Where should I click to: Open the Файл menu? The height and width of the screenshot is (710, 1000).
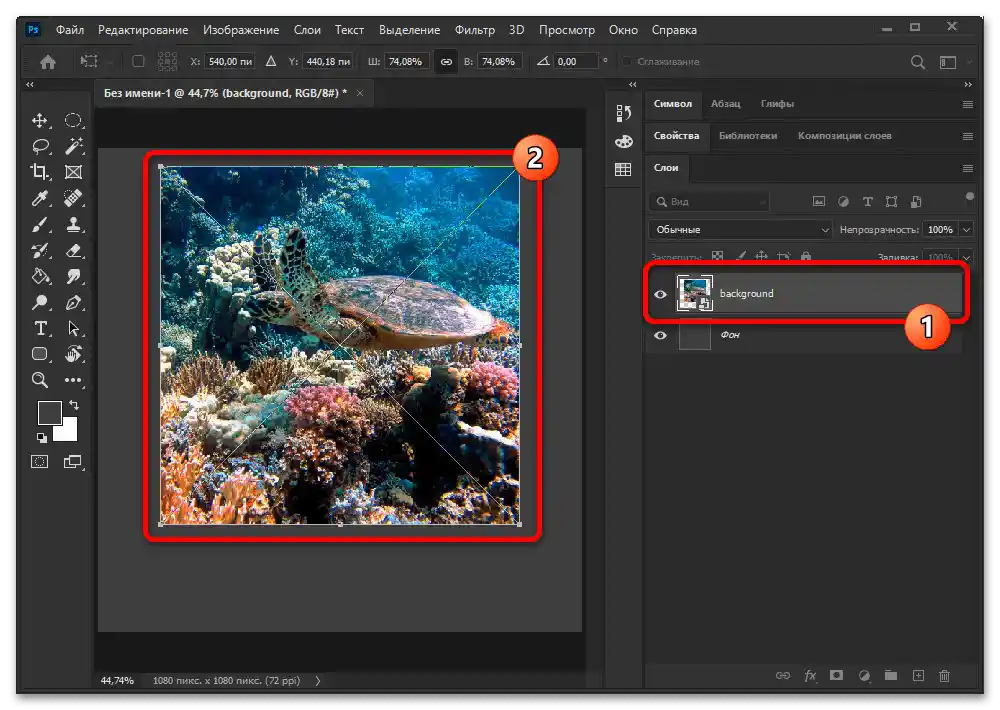coord(70,30)
